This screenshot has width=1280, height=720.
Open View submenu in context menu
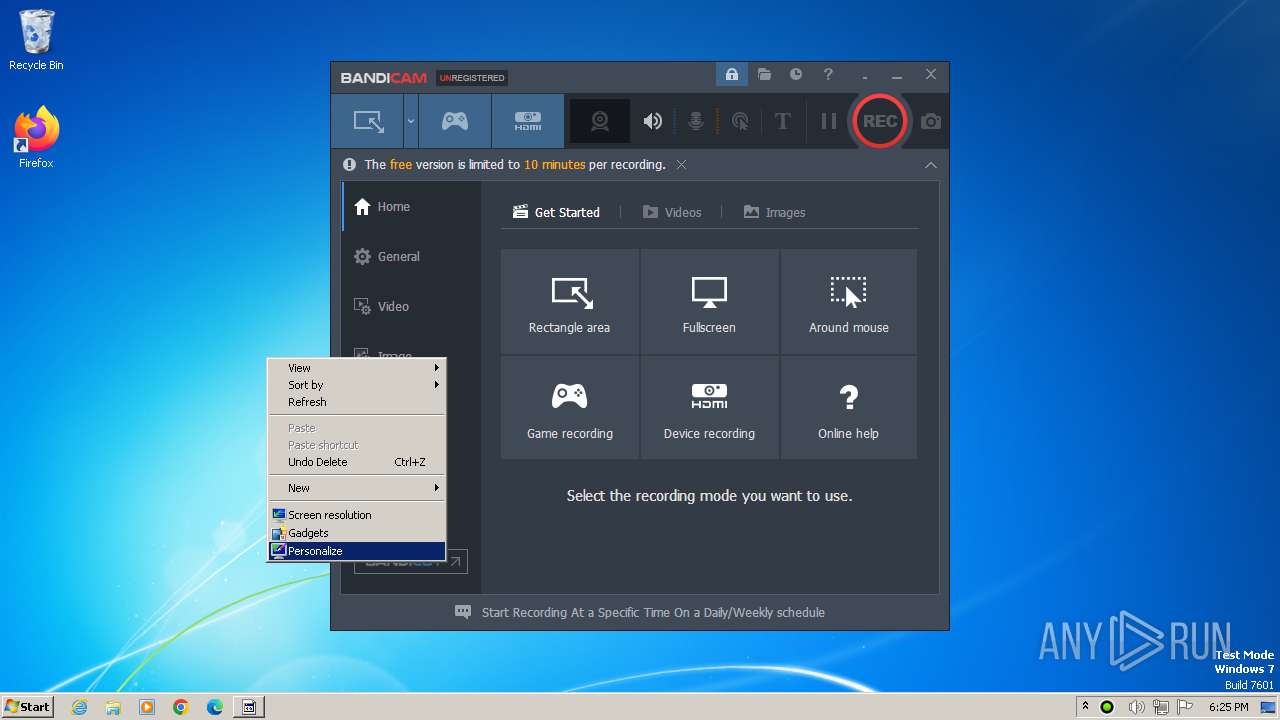point(356,368)
